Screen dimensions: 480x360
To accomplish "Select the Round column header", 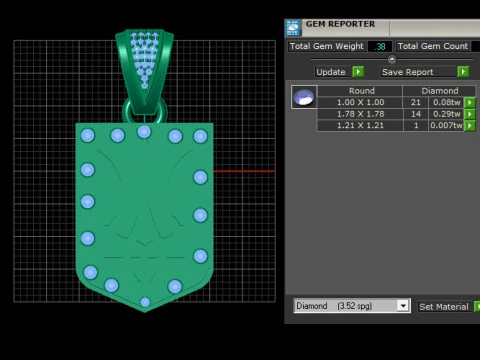I will 361,91.
